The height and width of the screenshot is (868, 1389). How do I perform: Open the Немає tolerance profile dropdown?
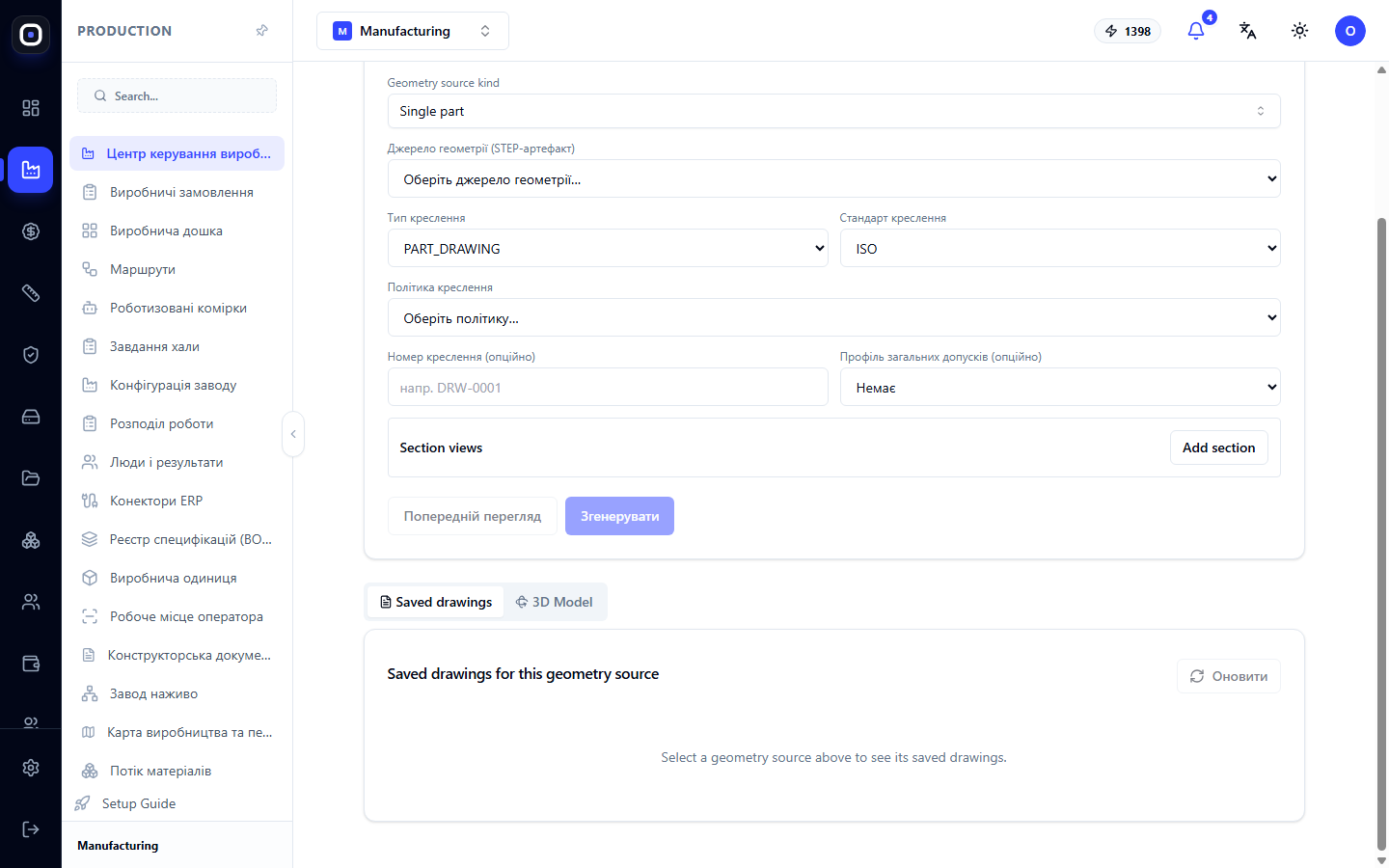click(x=1060, y=387)
